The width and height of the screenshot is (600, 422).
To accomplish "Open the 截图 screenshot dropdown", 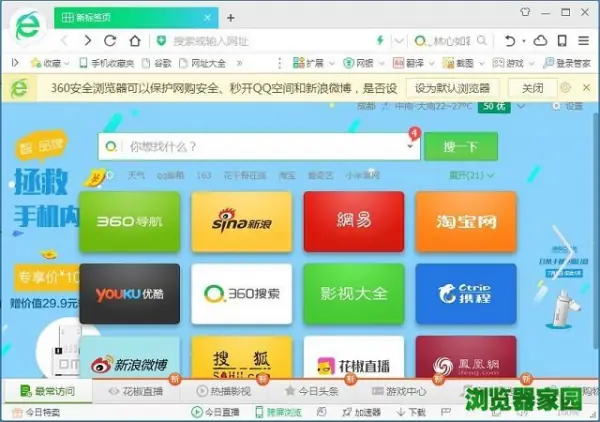I will tap(463, 63).
